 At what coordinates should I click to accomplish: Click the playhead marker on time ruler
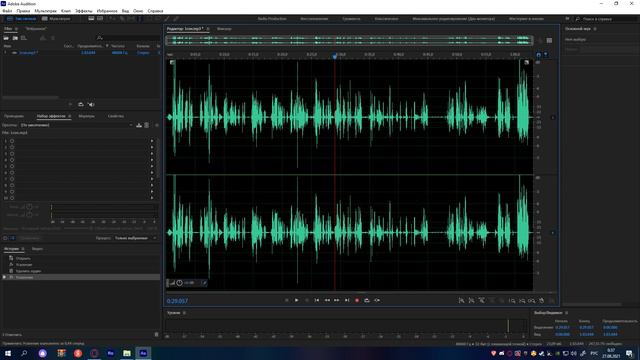[335, 55]
